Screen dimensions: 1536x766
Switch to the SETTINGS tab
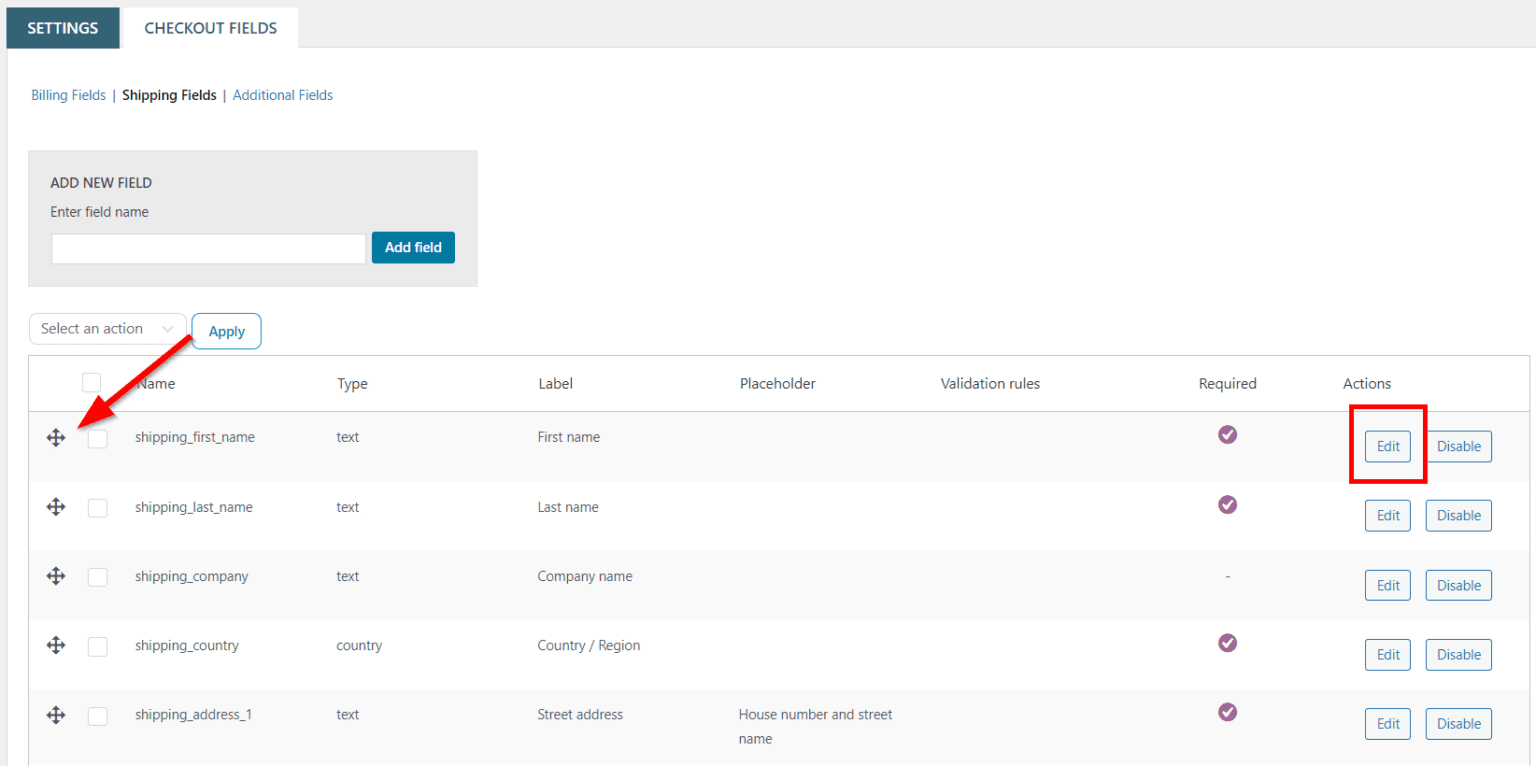(x=62, y=27)
